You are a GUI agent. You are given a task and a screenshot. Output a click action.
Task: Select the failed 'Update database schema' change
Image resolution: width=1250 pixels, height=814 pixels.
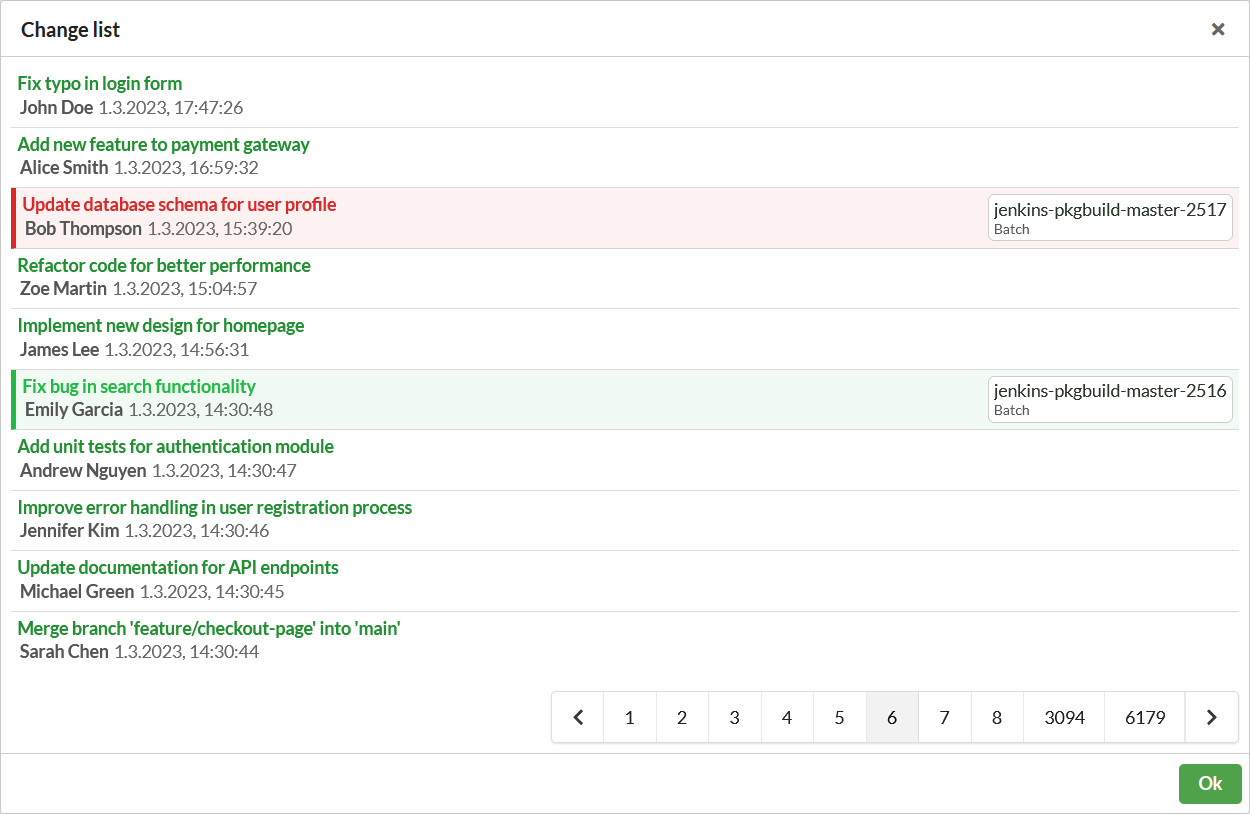pyautogui.click(x=178, y=204)
